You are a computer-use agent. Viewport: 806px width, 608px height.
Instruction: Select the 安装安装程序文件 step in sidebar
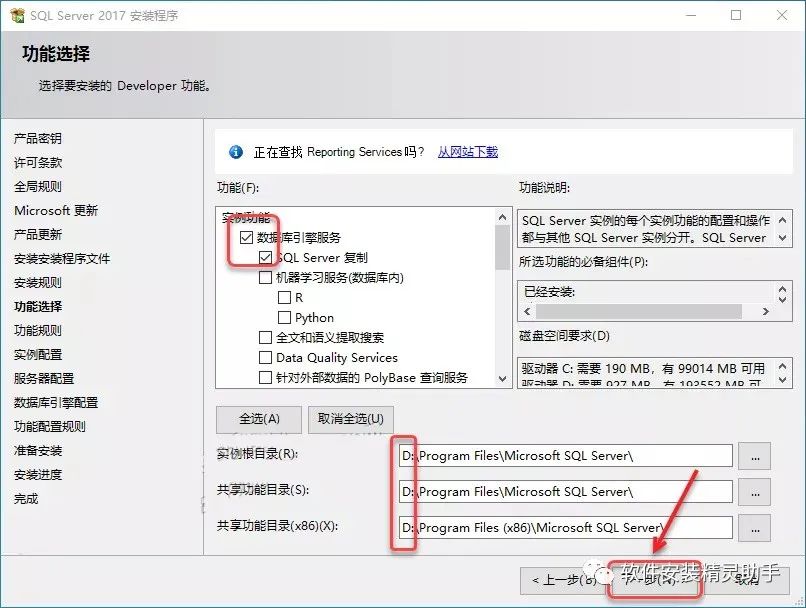point(62,259)
